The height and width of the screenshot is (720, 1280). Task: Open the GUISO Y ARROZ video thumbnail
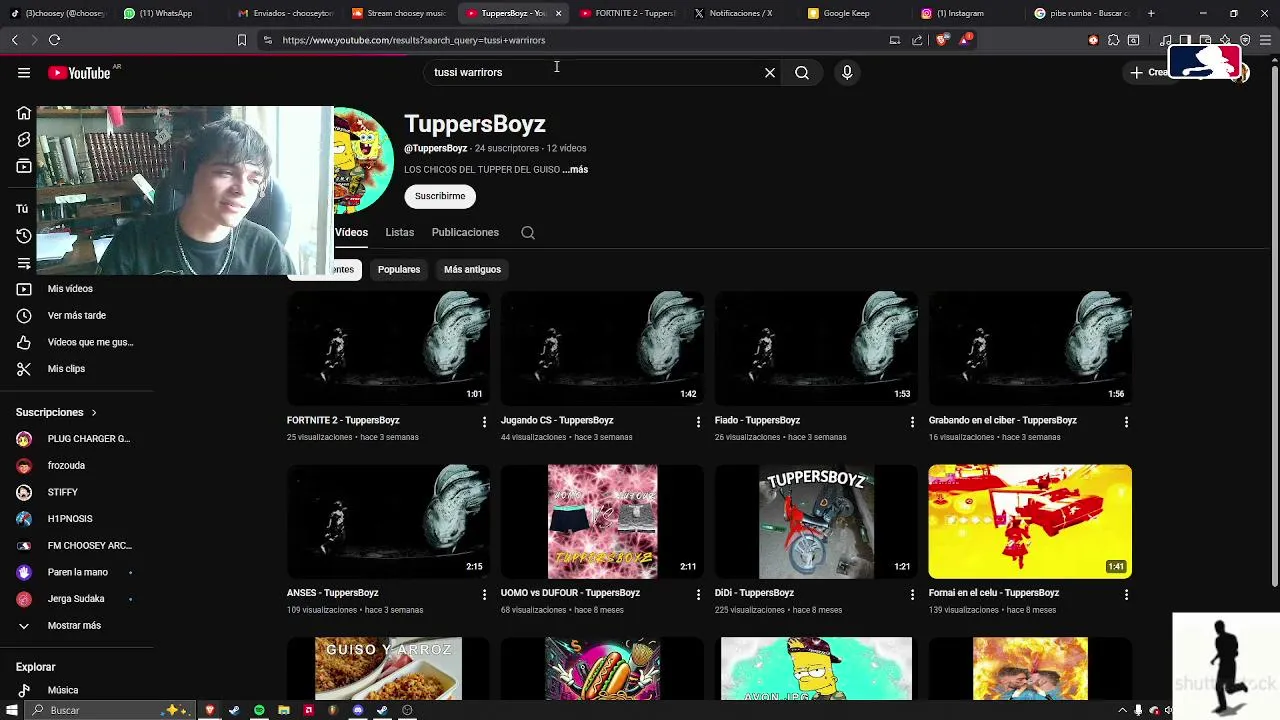[x=388, y=668]
